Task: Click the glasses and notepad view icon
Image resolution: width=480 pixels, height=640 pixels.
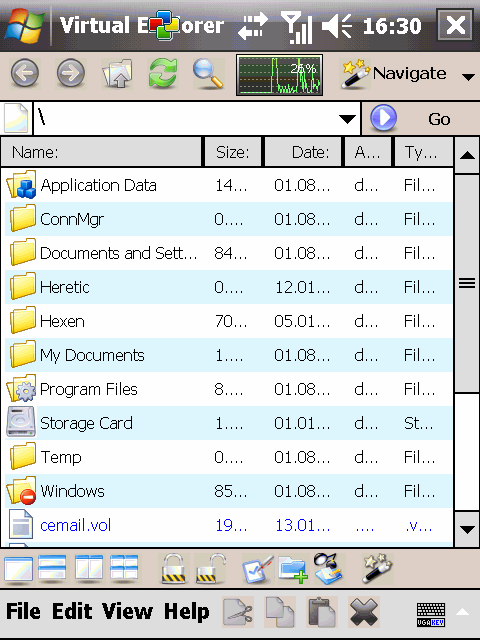Action: coord(329,568)
